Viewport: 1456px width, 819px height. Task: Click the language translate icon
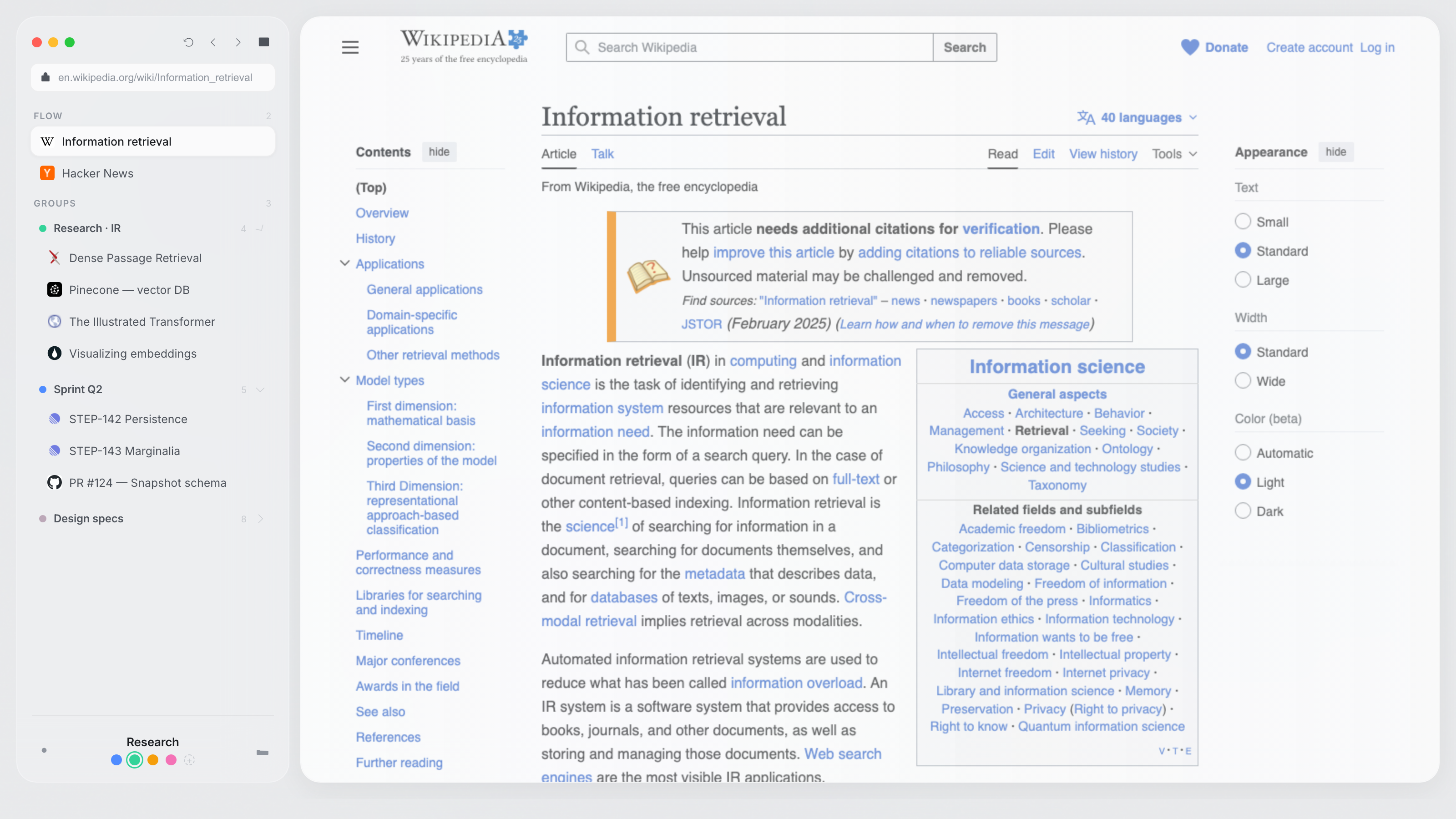1085,117
